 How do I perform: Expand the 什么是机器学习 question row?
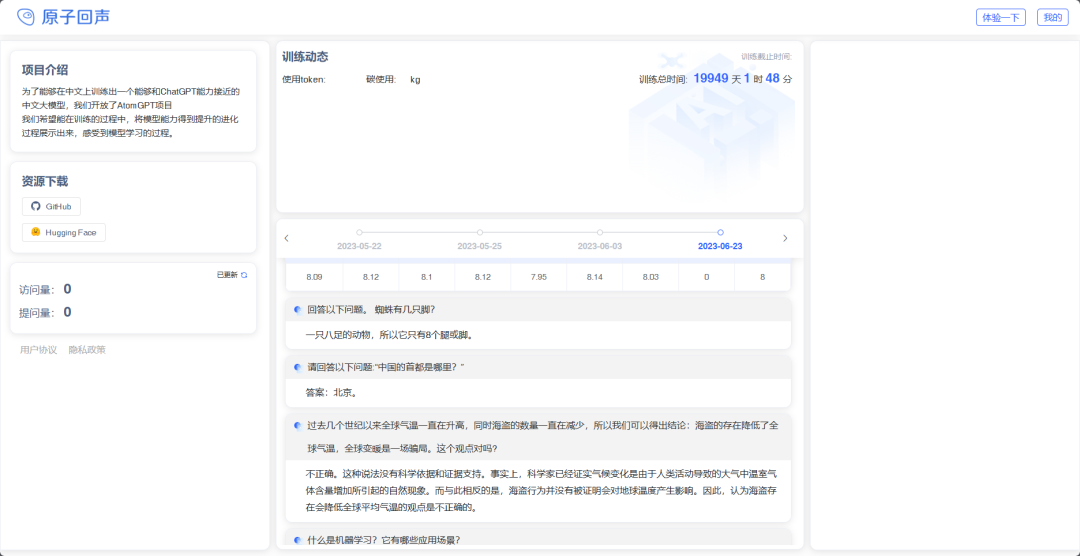[540, 540]
